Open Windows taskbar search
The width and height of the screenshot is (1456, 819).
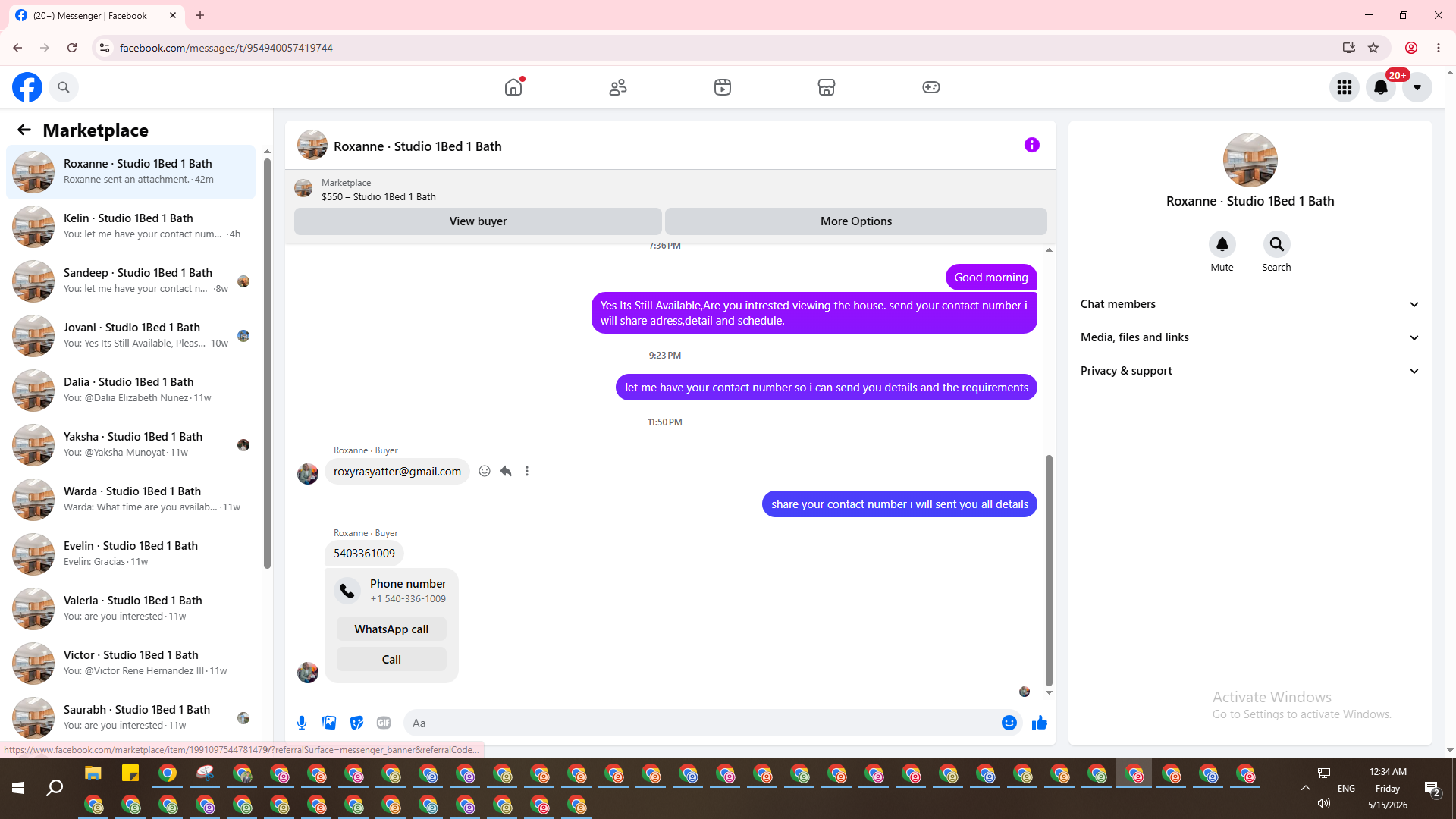[55, 789]
